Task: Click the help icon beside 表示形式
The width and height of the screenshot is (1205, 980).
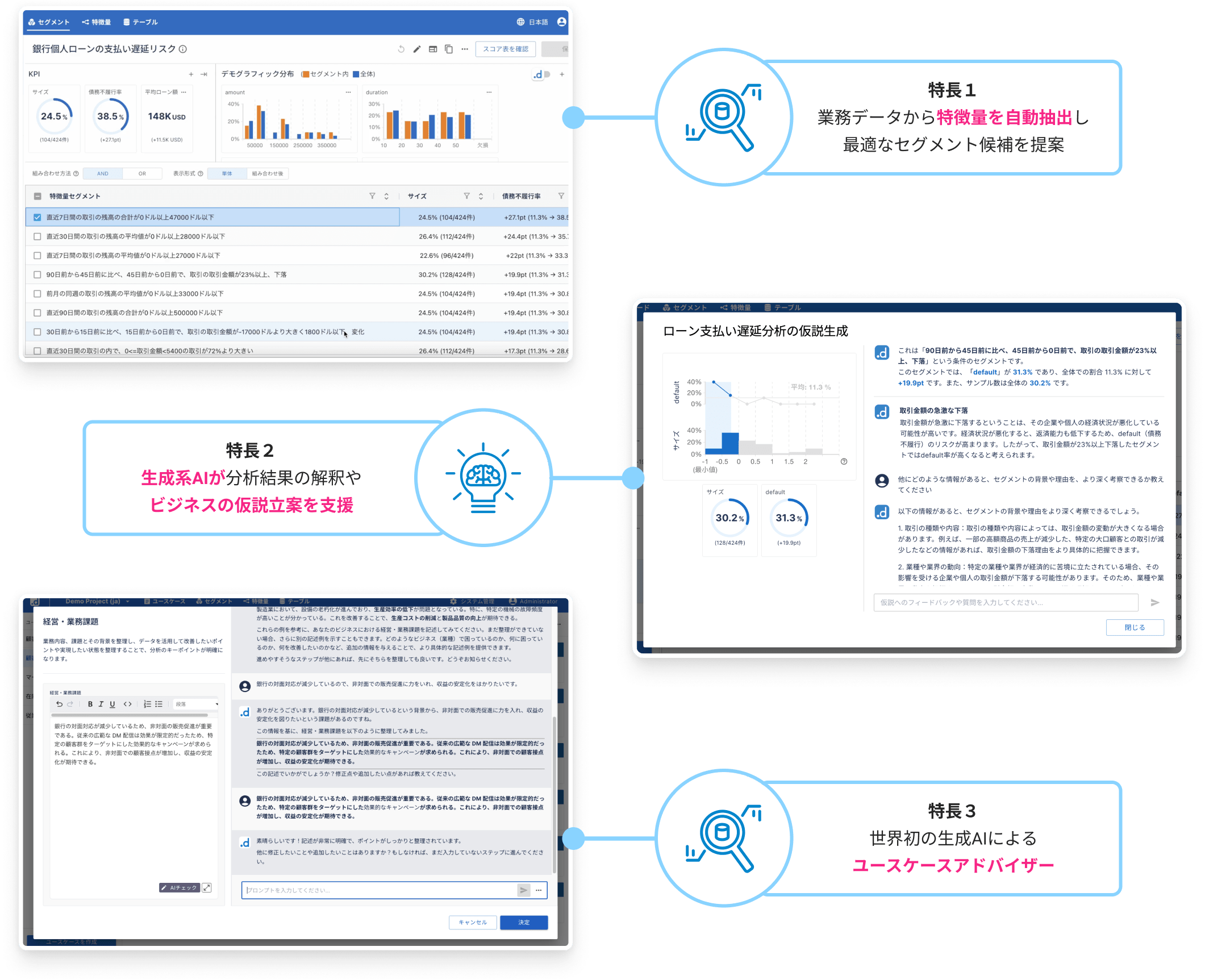Action: click(200, 174)
